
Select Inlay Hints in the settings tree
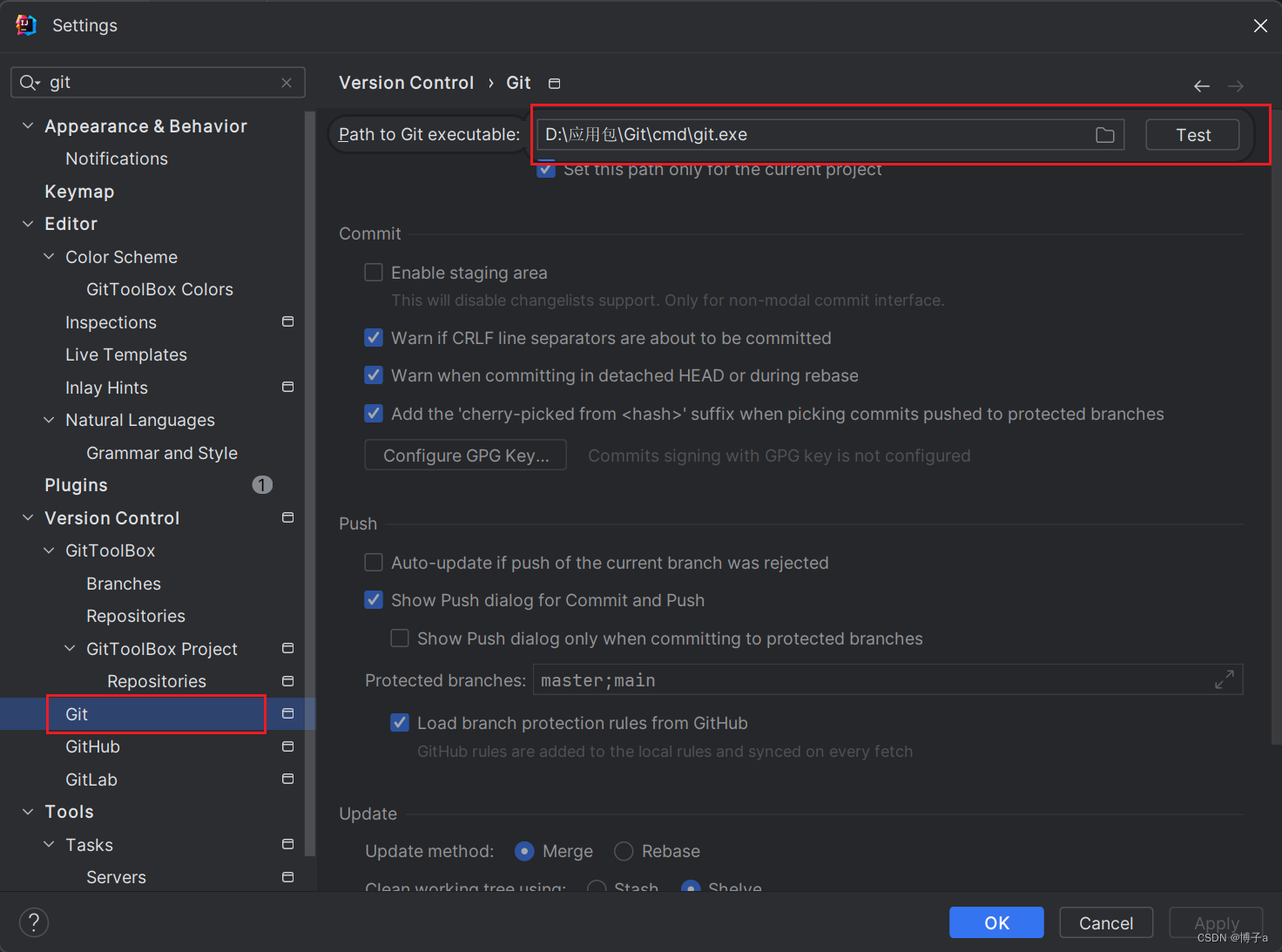point(106,388)
